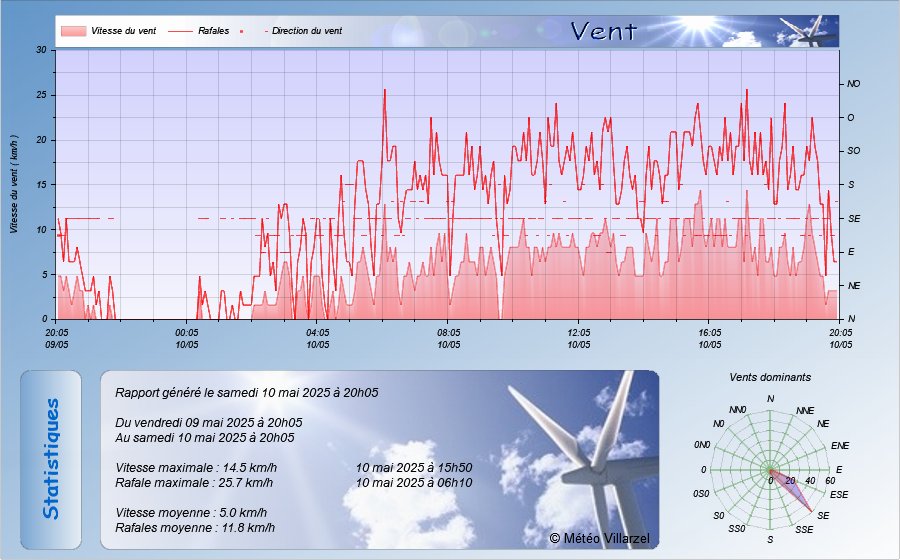Image resolution: width=900 pixels, height=560 pixels.
Task: Click the pink Vitesse du vent legend swatch
Action: coord(73,31)
